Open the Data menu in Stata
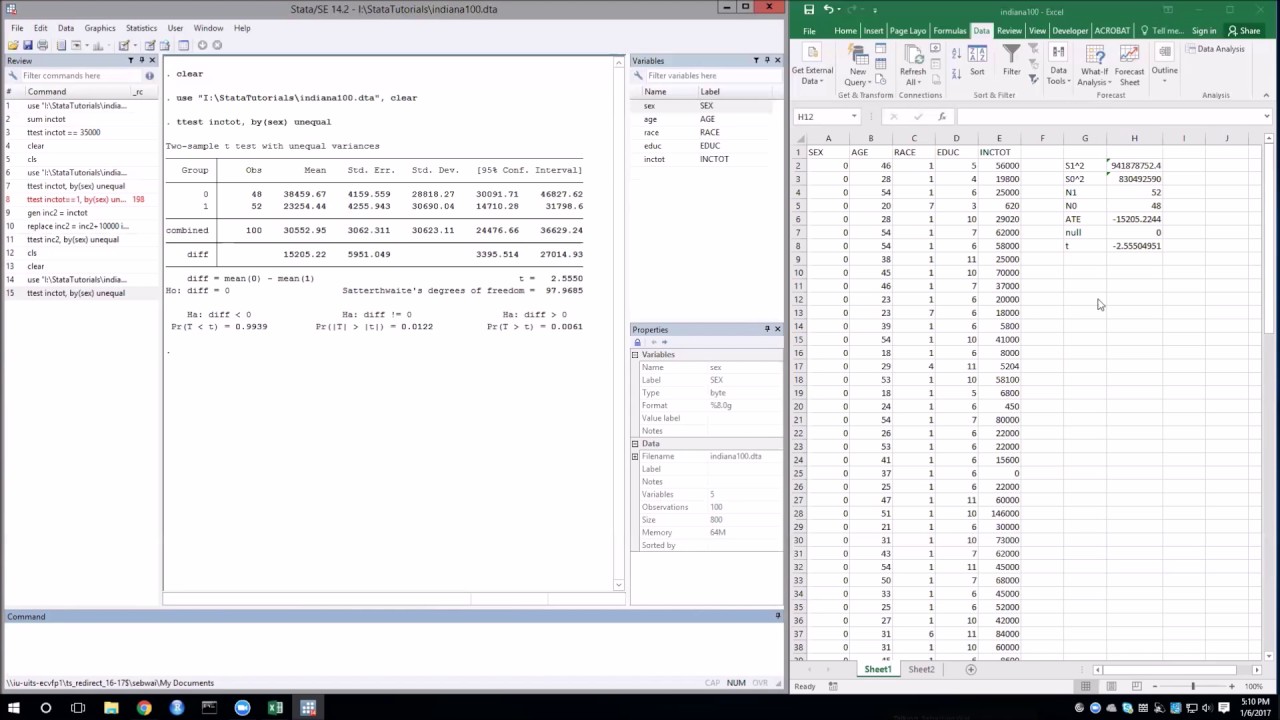Screen dimensions: 1280x720 pyautogui.click(x=66, y=28)
